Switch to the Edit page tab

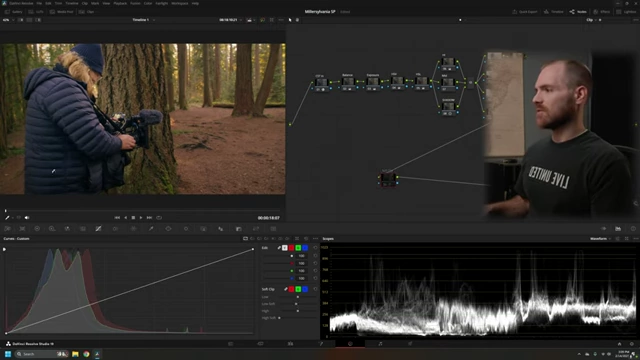[290, 344]
